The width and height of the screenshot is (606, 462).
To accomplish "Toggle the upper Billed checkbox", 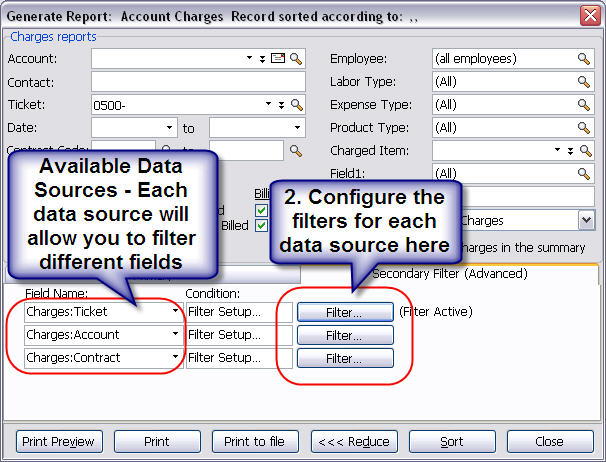I will [262, 210].
